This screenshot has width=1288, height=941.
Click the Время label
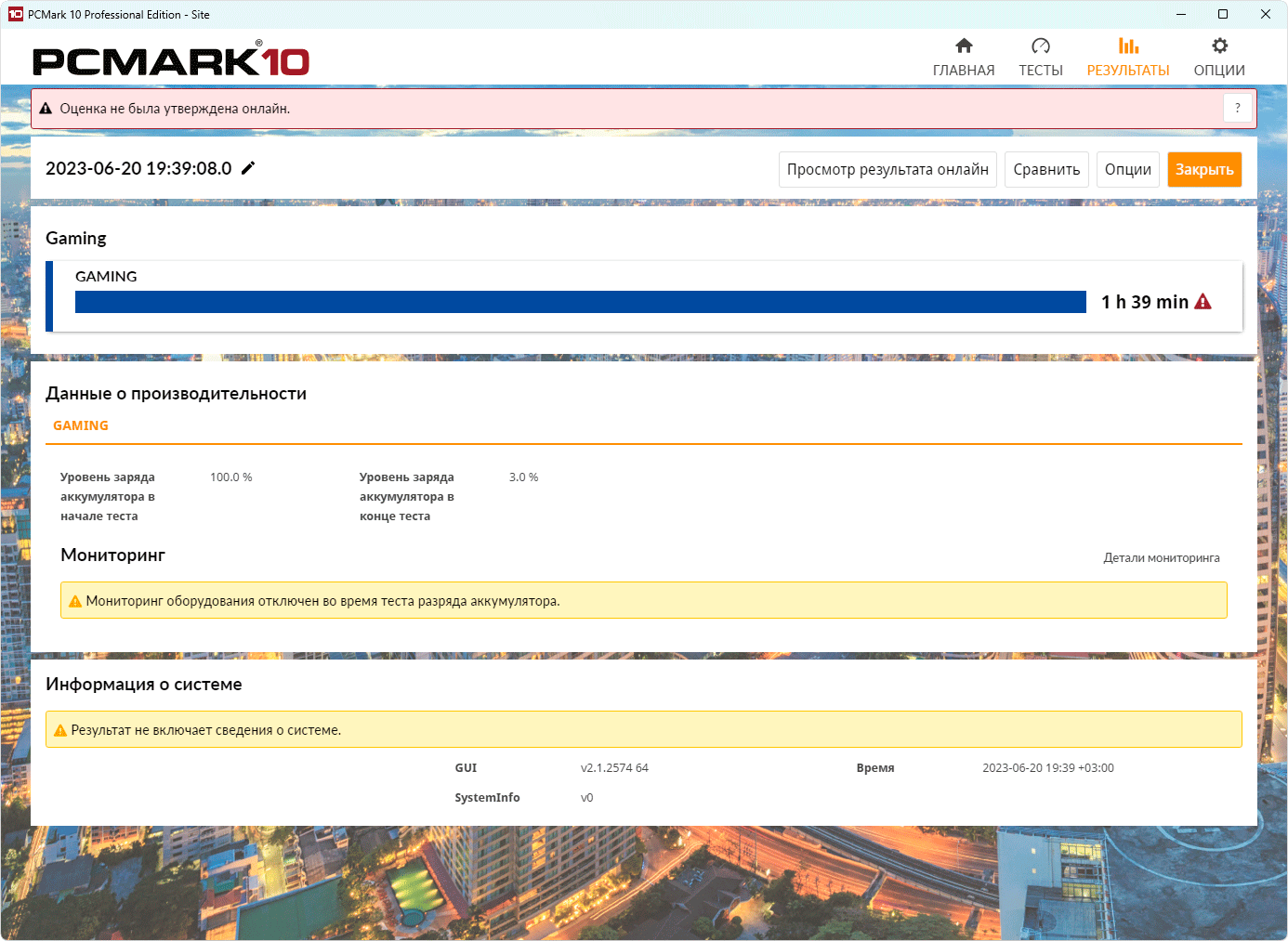875,768
